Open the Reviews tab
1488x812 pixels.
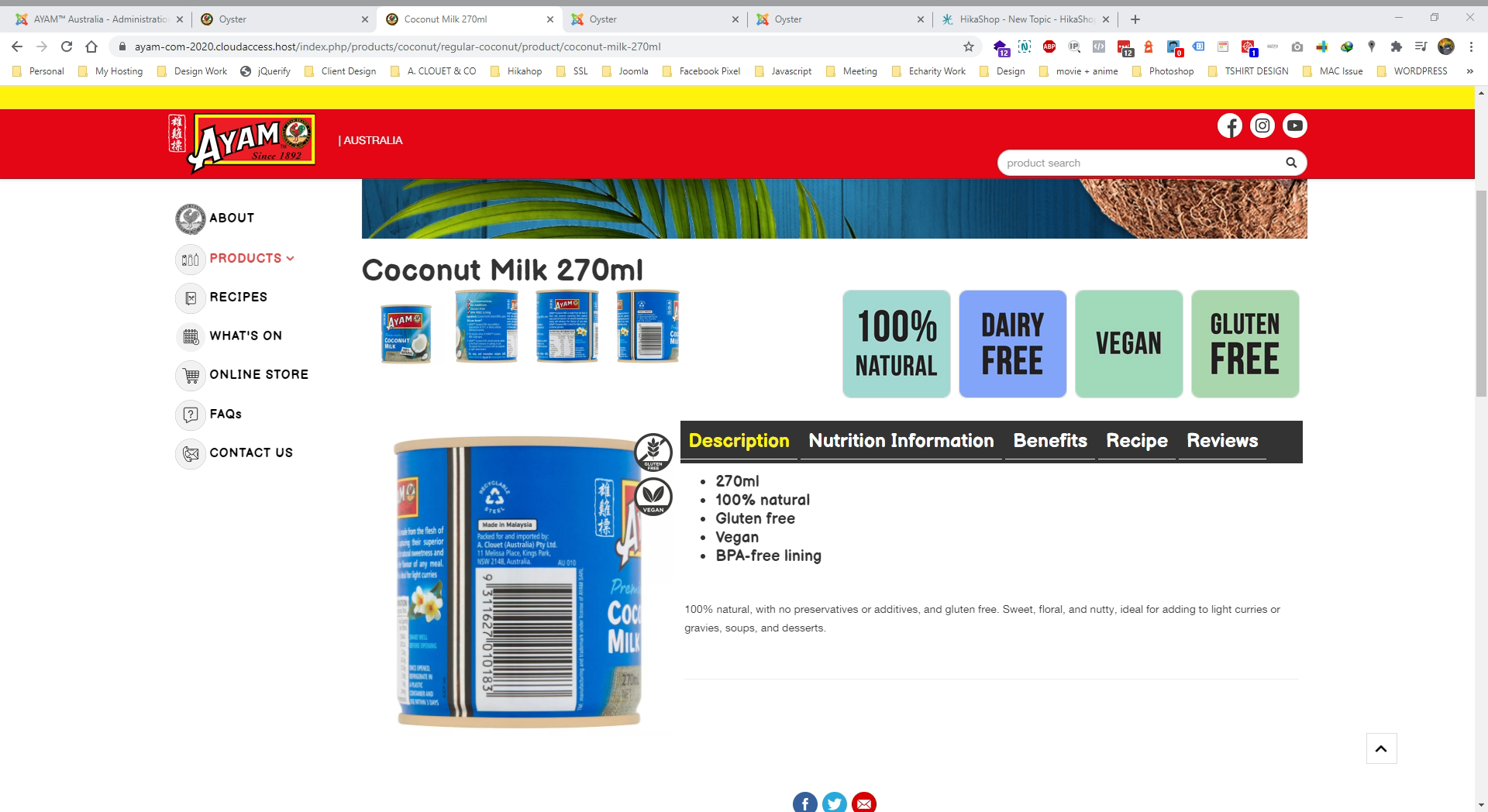(1222, 441)
